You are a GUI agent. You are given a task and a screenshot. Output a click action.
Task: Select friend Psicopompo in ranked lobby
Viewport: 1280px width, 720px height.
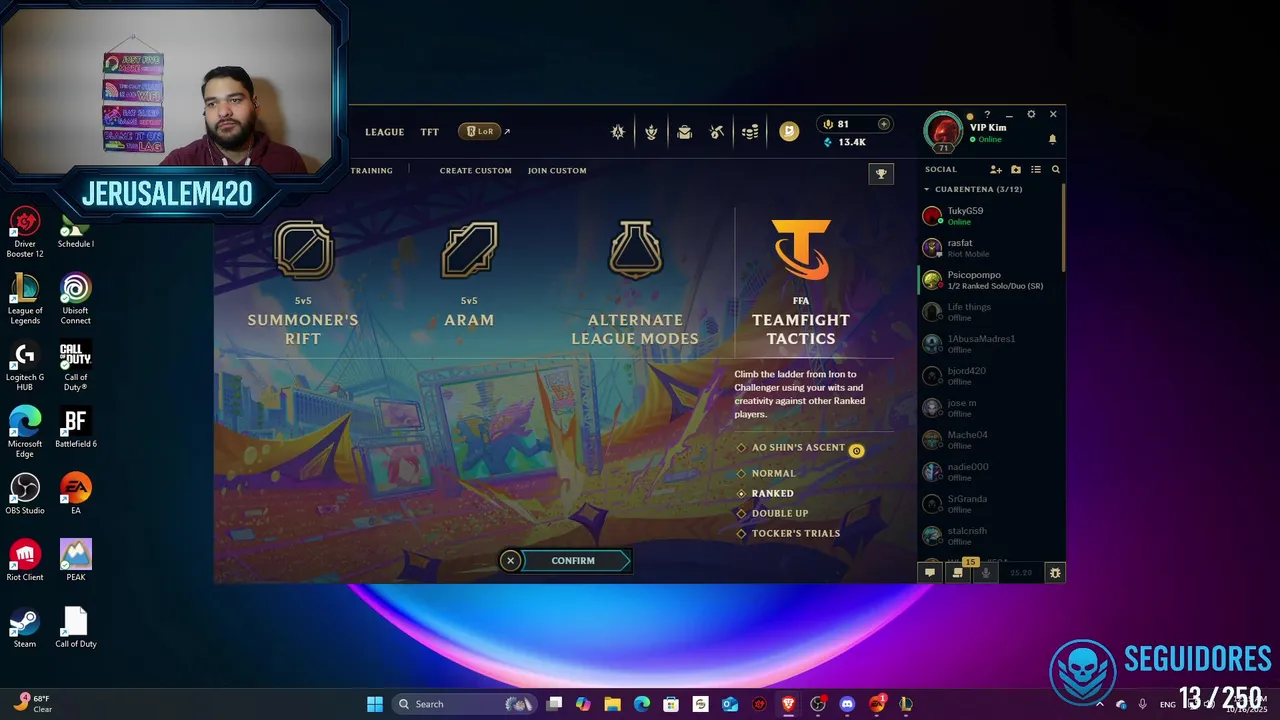[x=989, y=280]
